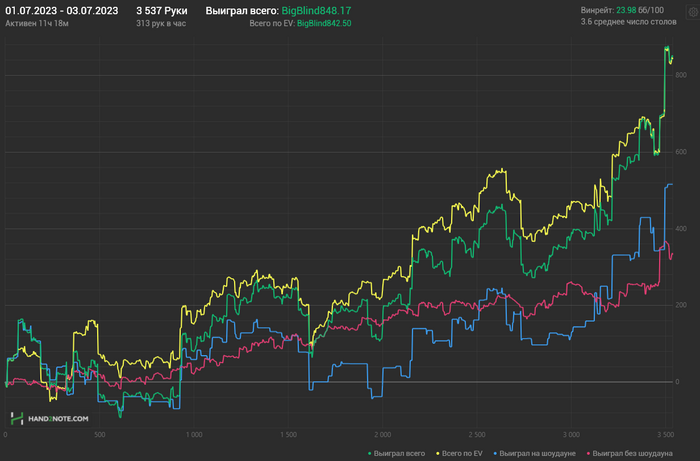Click green dot beside 'Выиграл всего'

tap(371, 453)
